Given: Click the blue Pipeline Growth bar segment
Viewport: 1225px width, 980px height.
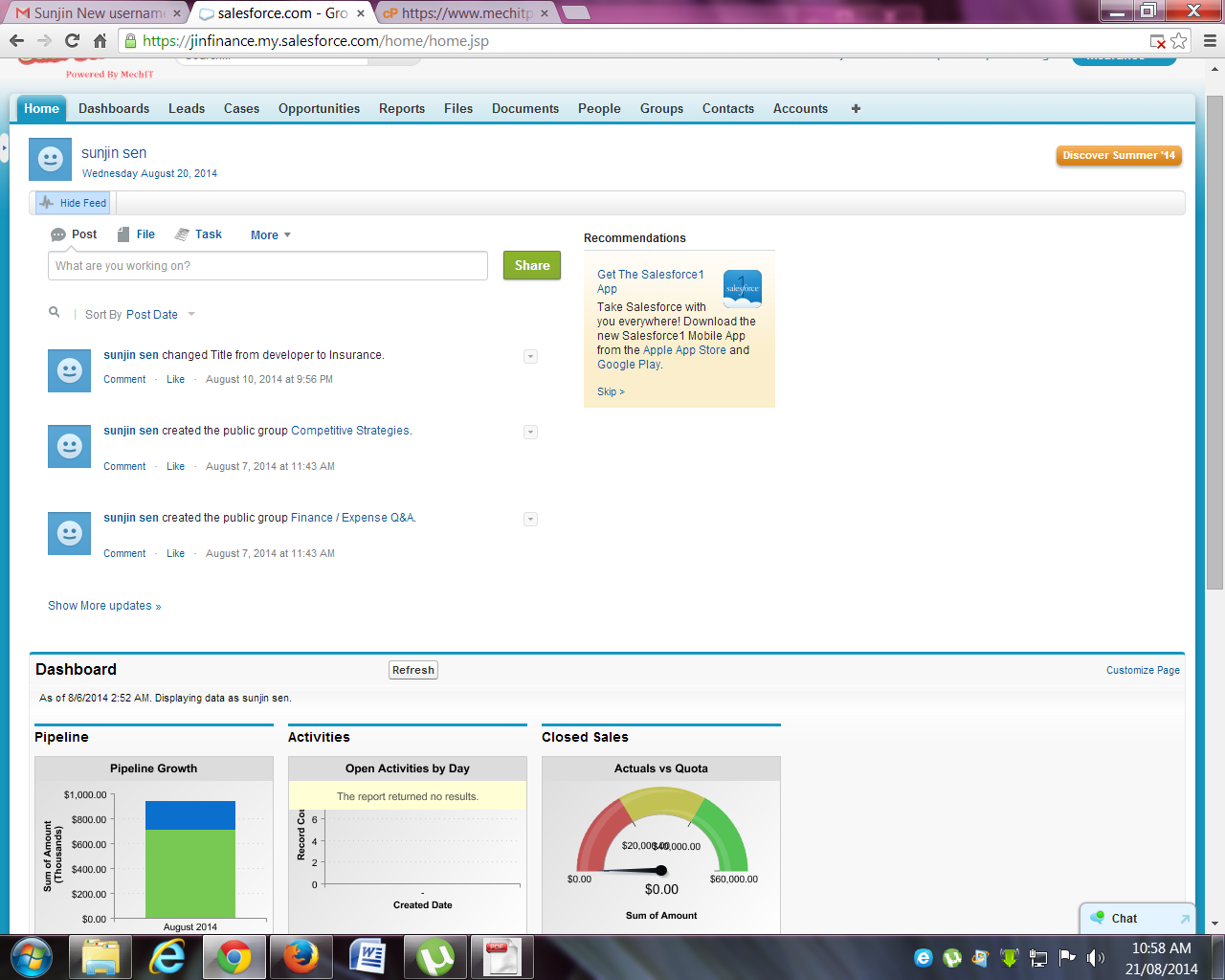Looking at the screenshot, I should (190, 815).
